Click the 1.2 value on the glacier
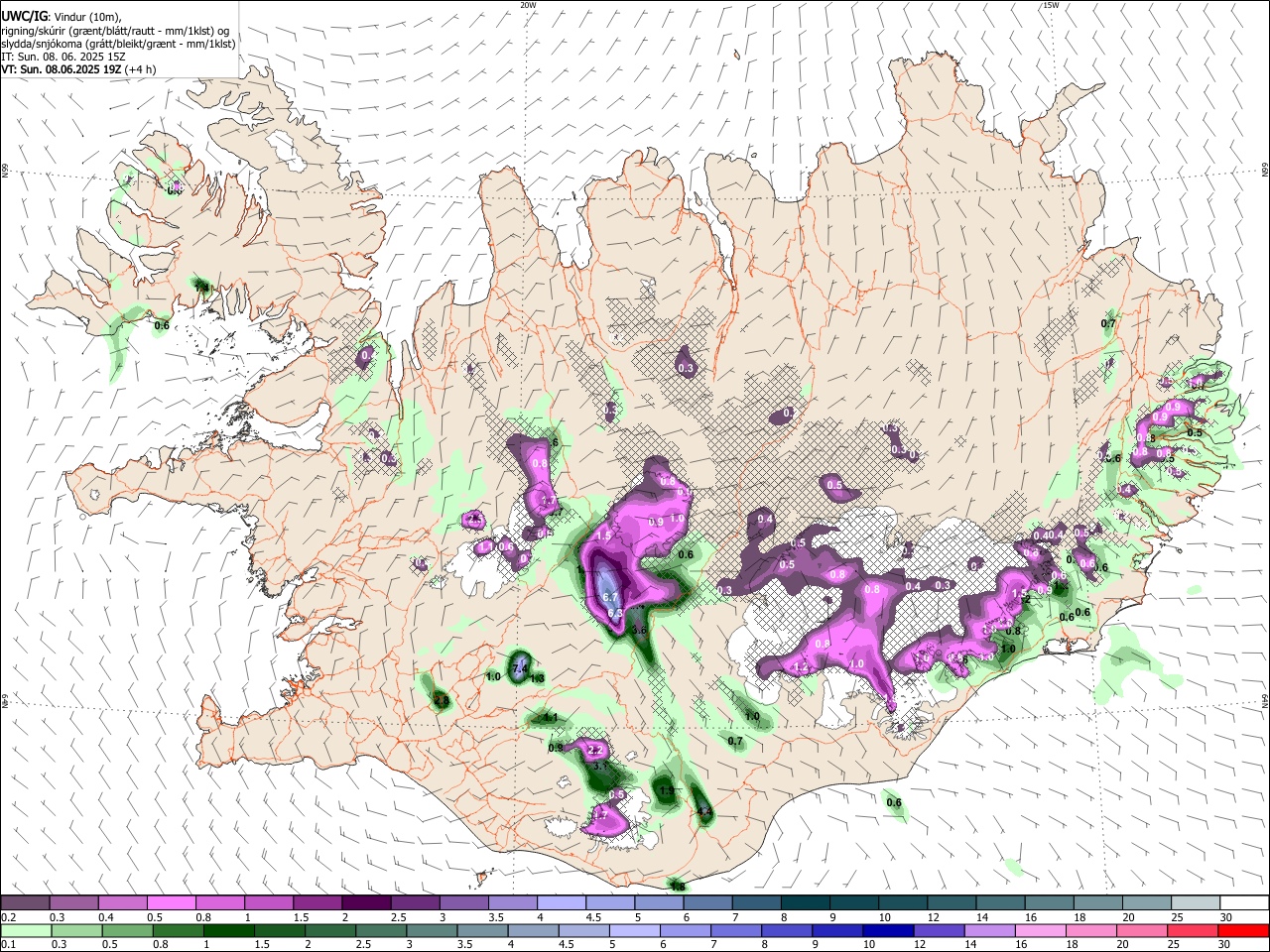This screenshot has height=952, width=1270. [801, 667]
